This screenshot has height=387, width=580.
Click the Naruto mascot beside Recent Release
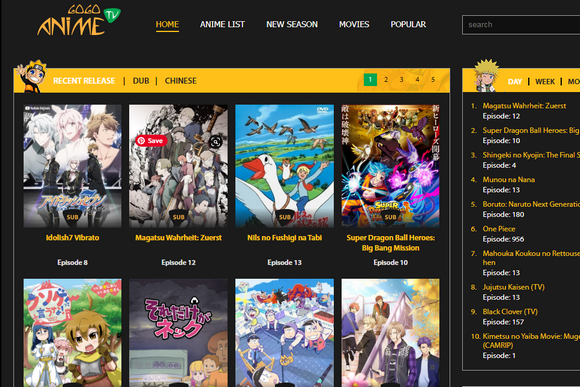pyautogui.click(x=33, y=76)
